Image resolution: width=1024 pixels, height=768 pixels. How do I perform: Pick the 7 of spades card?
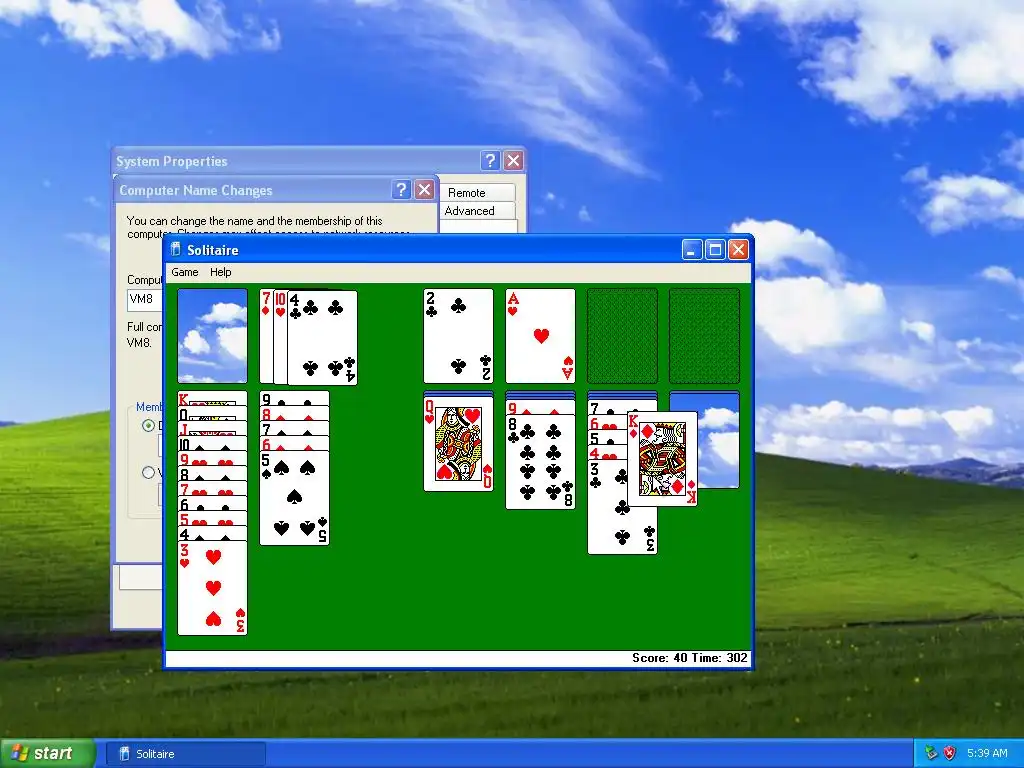pos(295,428)
